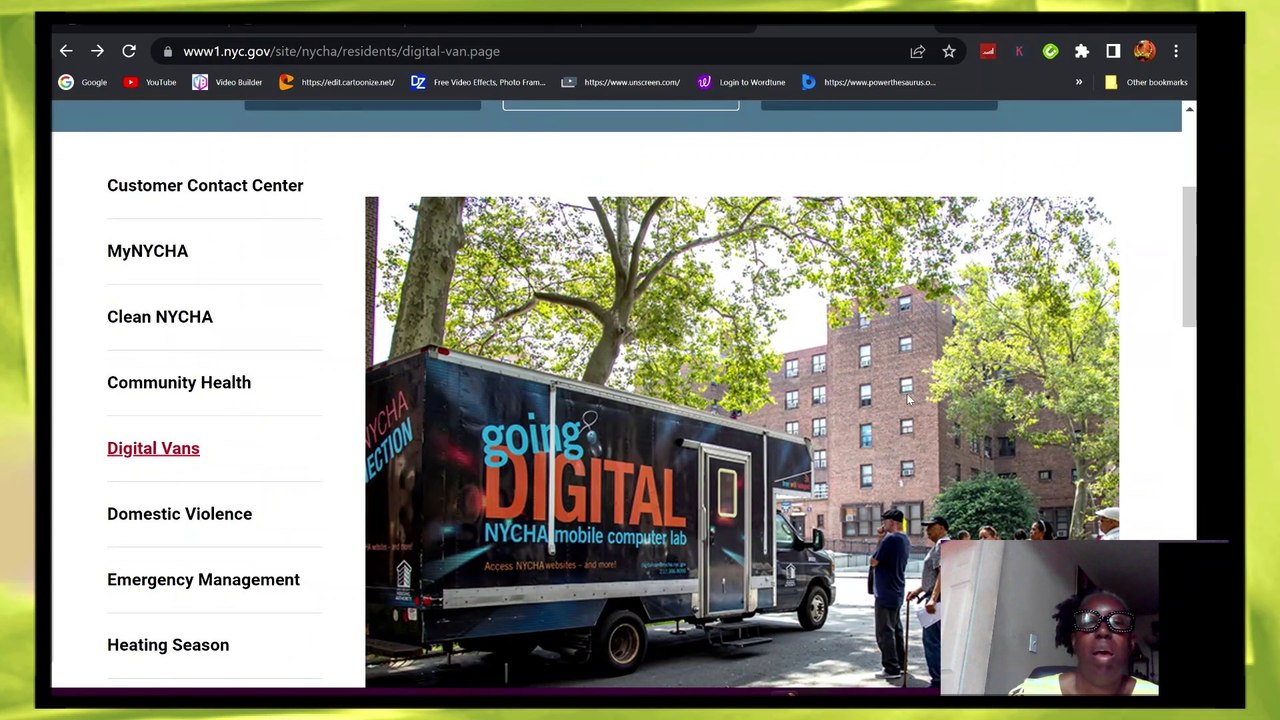
Task: Bookmark this page with the star icon
Action: coord(949,51)
